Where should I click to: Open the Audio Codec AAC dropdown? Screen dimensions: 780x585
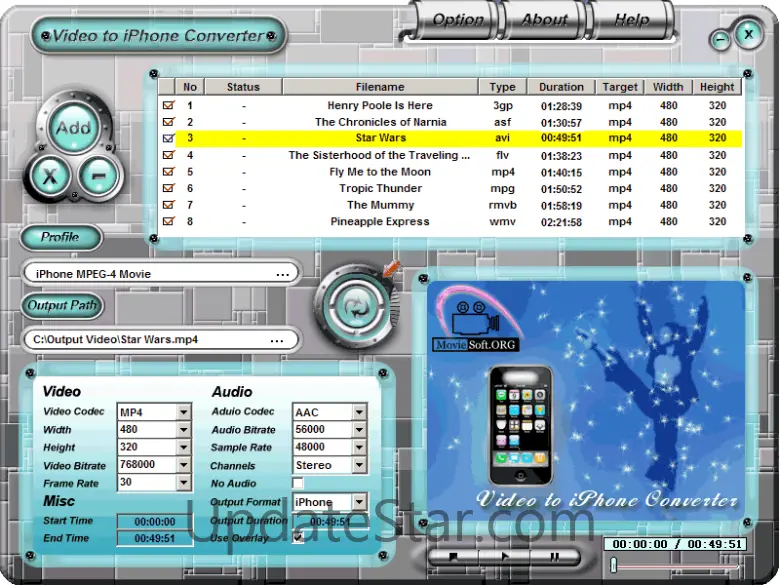point(359,412)
